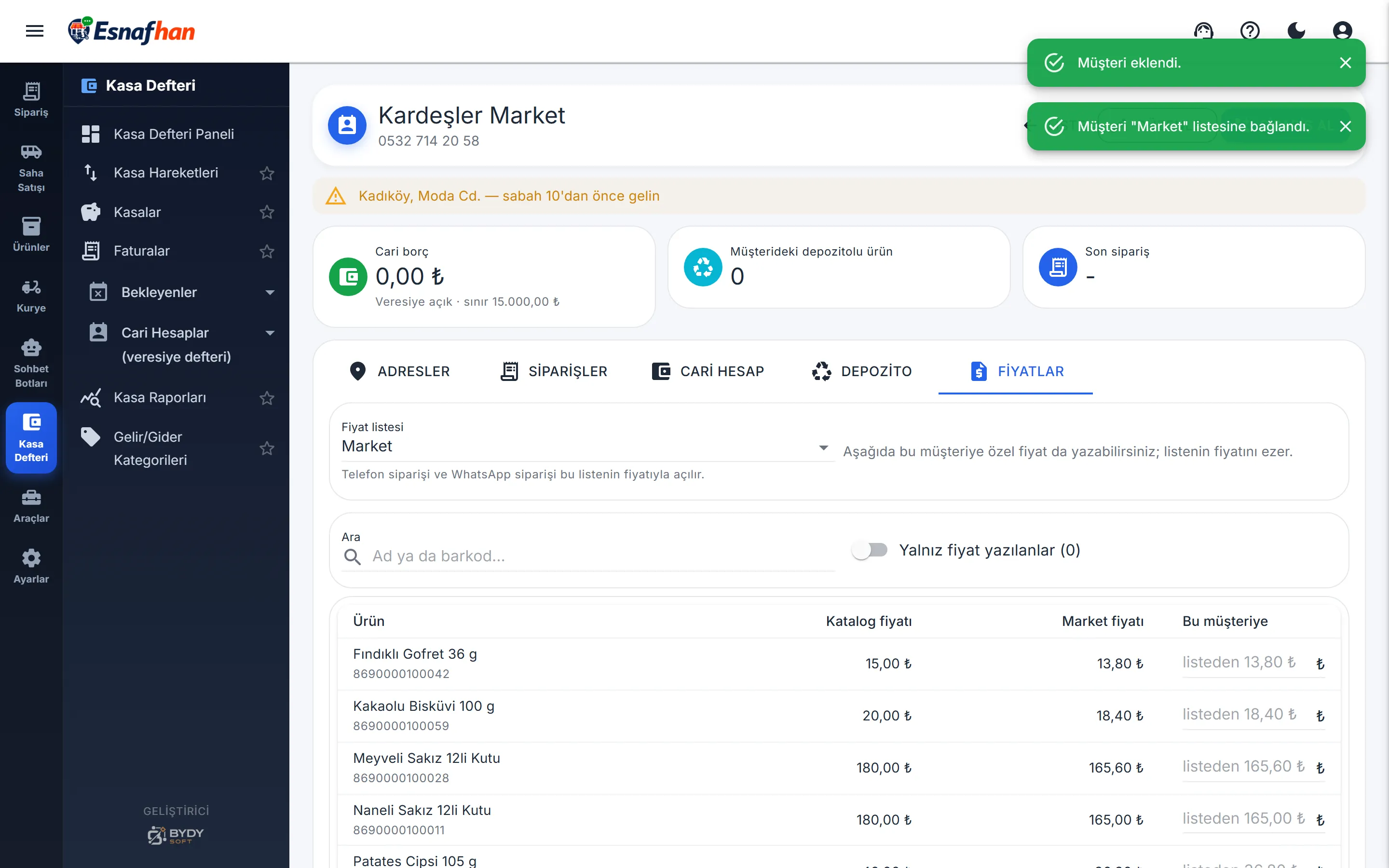
Task: Open Sohbet Botları sidebar icon
Action: click(31, 363)
